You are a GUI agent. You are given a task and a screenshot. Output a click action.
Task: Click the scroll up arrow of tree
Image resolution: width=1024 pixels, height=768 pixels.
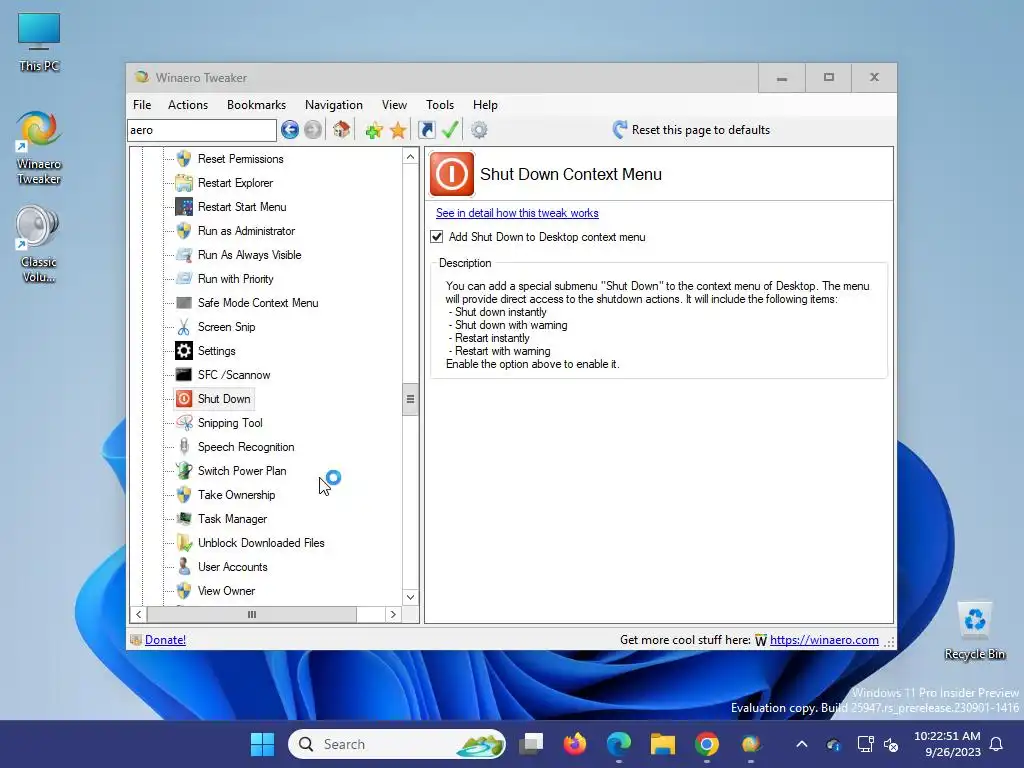(410, 157)
